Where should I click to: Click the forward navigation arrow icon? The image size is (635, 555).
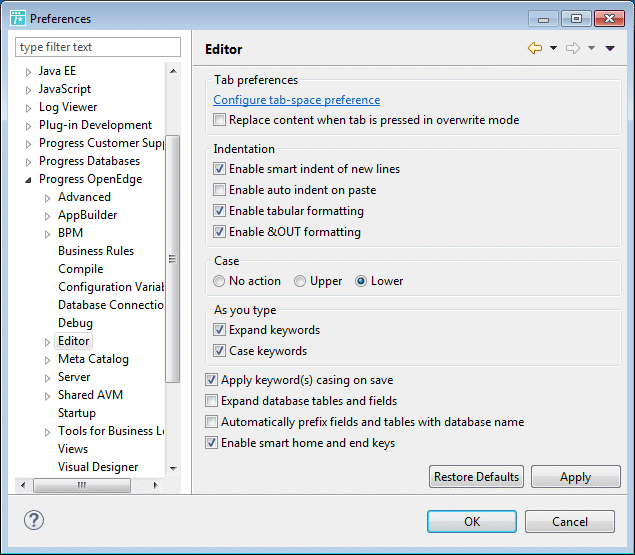click(573, 48)
